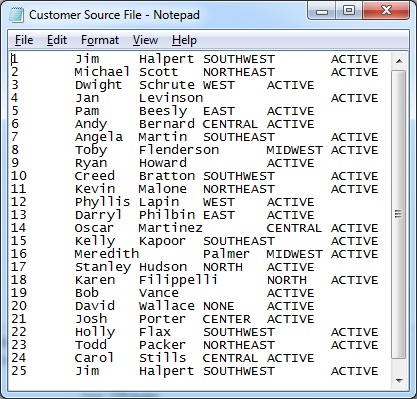
Task: Click SOUTHWEST in row 25
Action: coord(239,371)
